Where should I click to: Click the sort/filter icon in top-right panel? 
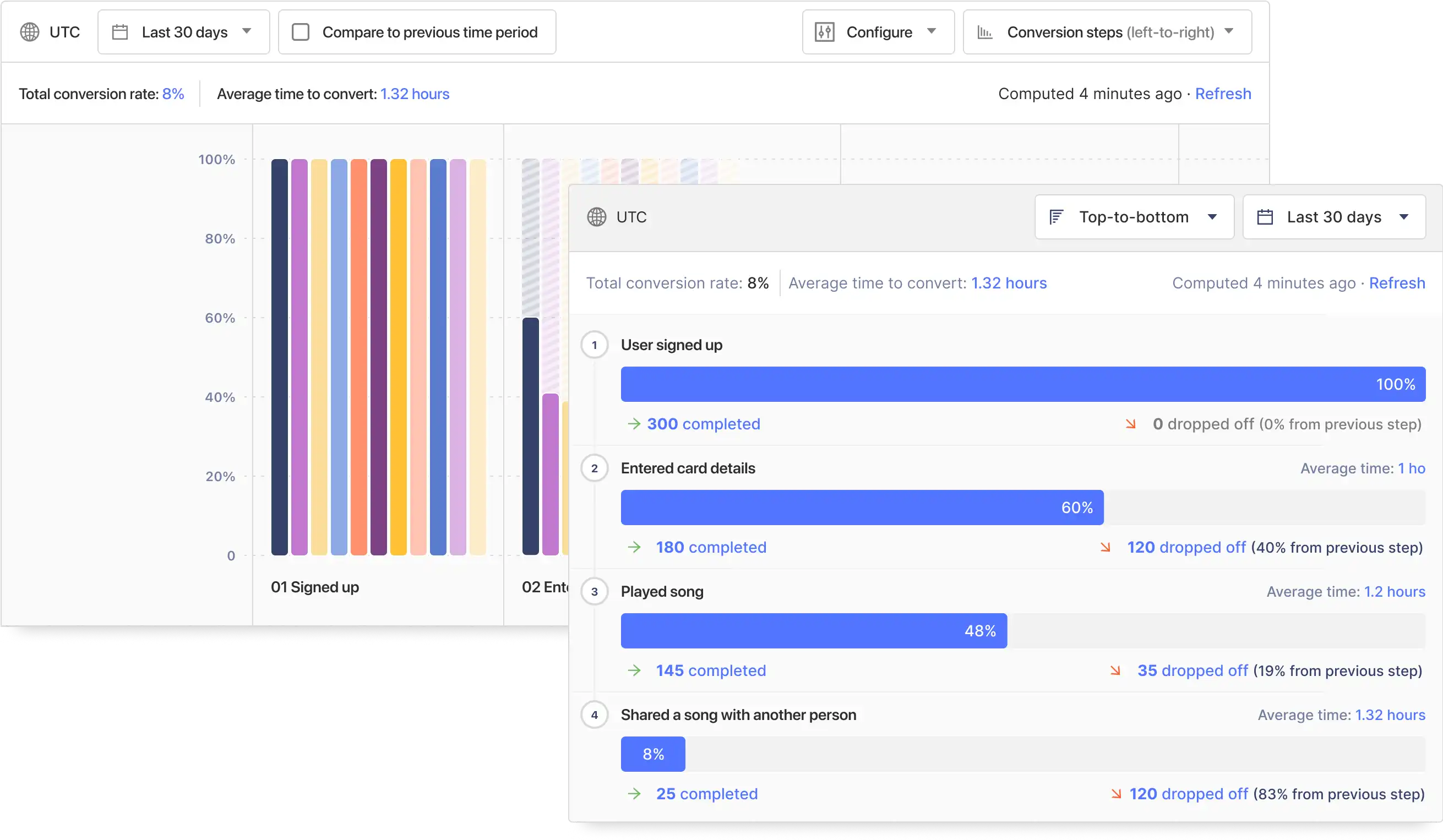[x=1057, y=217]
